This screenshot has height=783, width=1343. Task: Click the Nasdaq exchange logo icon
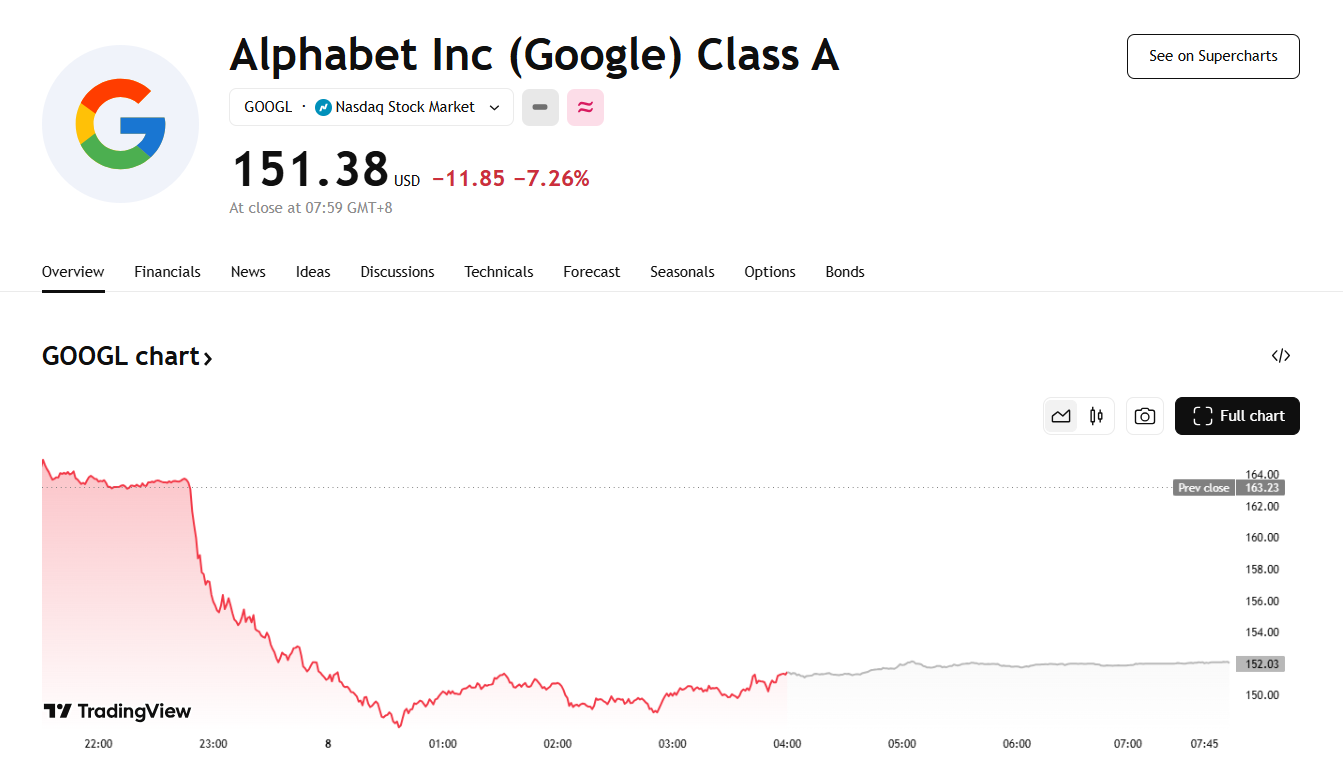(x=323, y=107)
